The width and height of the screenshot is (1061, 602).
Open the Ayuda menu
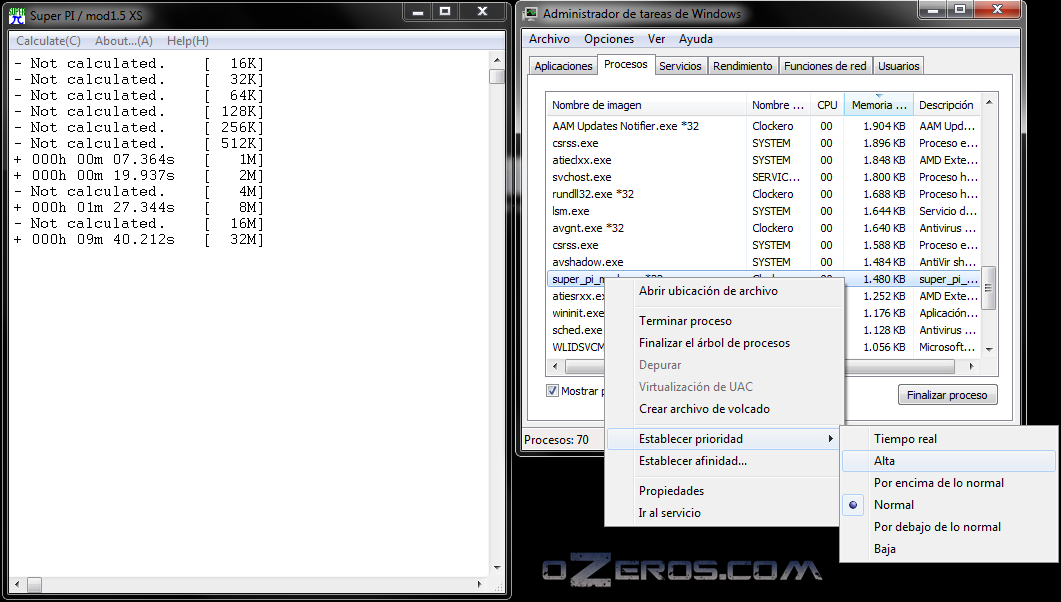click(696, 39)
